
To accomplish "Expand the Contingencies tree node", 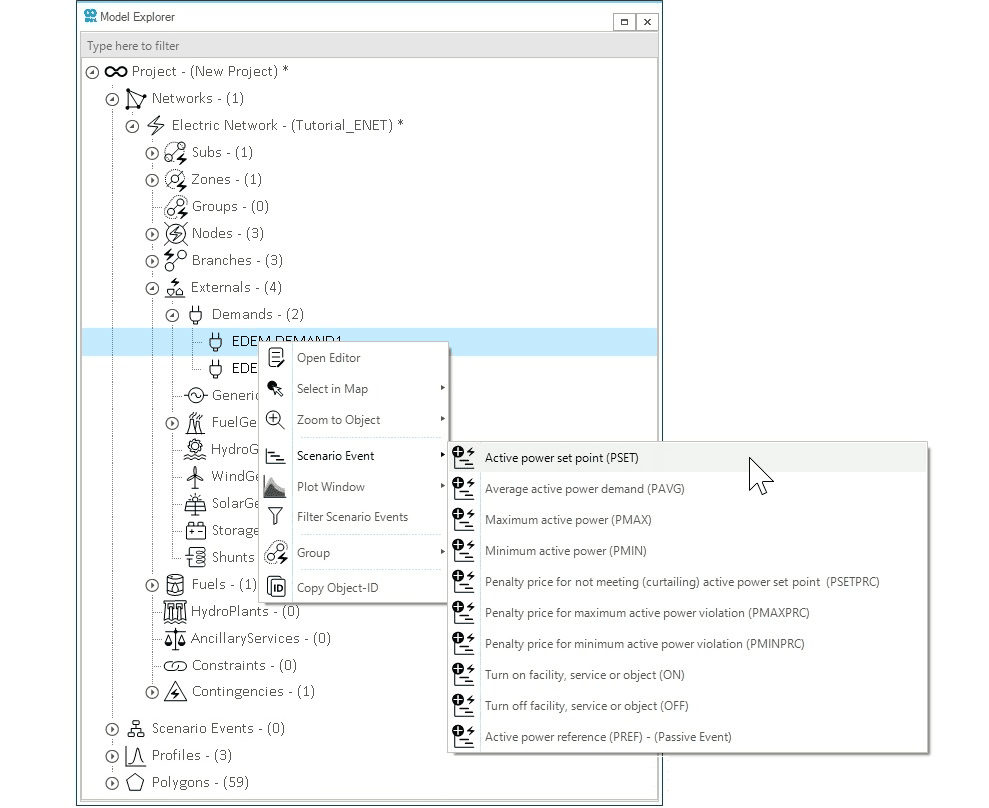I will [152, 692].
